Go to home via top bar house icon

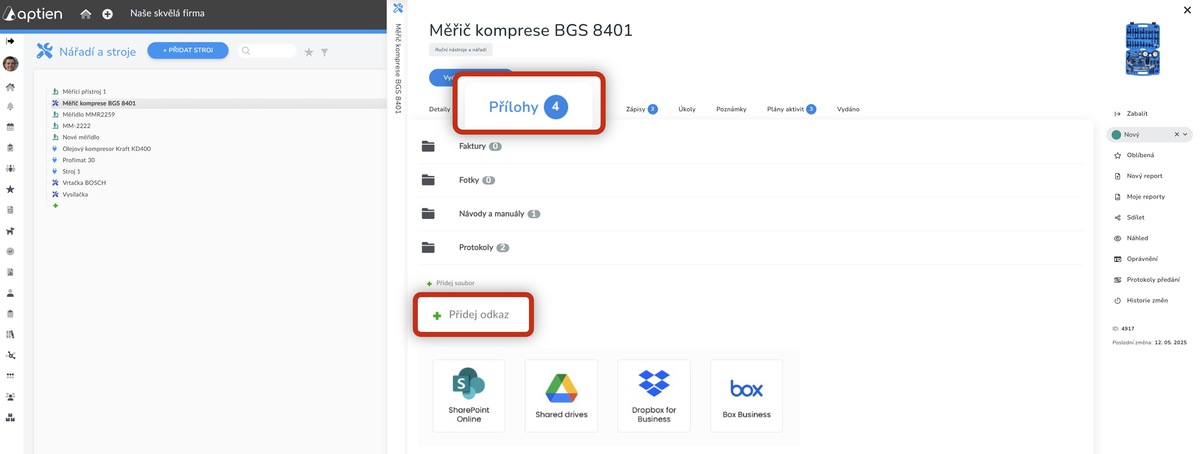[x=86, y=15]
